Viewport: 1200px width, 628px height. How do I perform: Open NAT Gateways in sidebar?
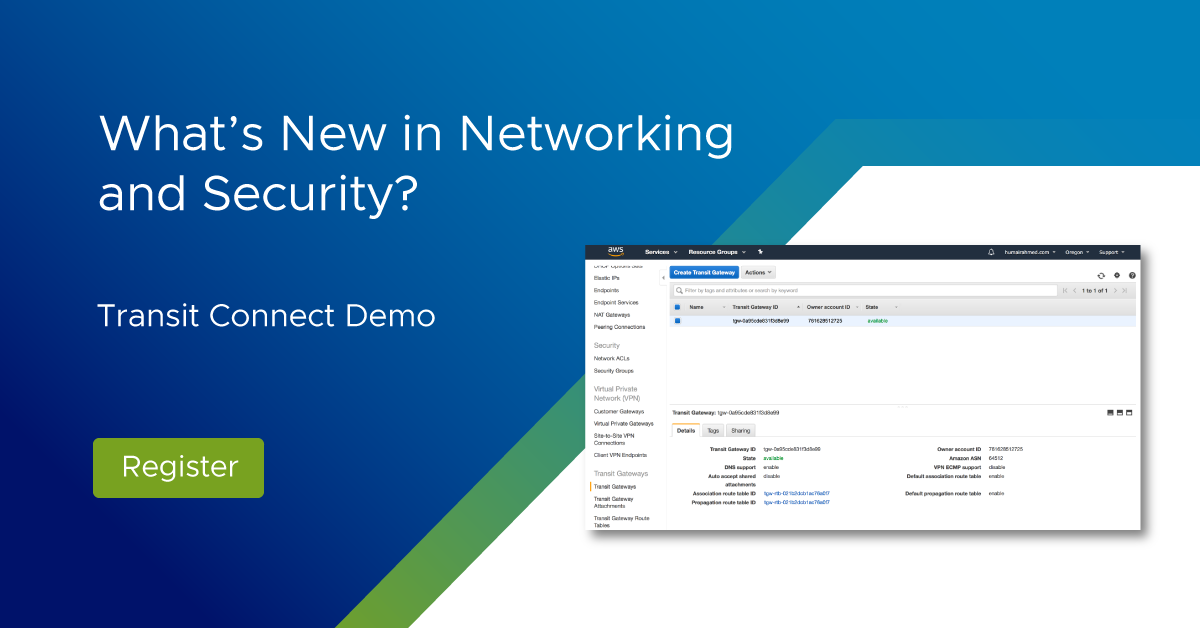[612, 314]
